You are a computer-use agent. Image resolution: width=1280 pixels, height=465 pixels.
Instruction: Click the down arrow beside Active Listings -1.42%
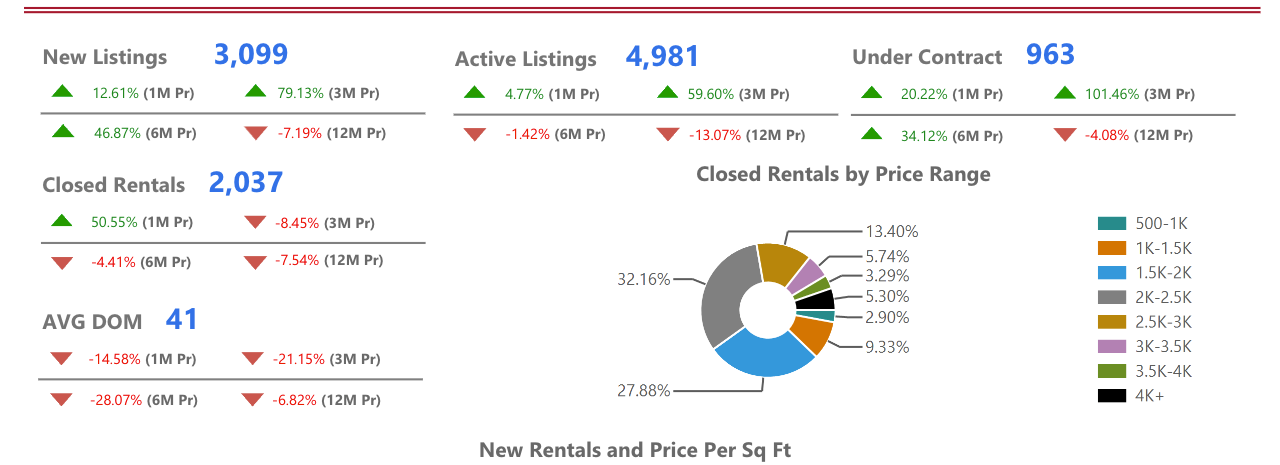click(x=474, y=134)
